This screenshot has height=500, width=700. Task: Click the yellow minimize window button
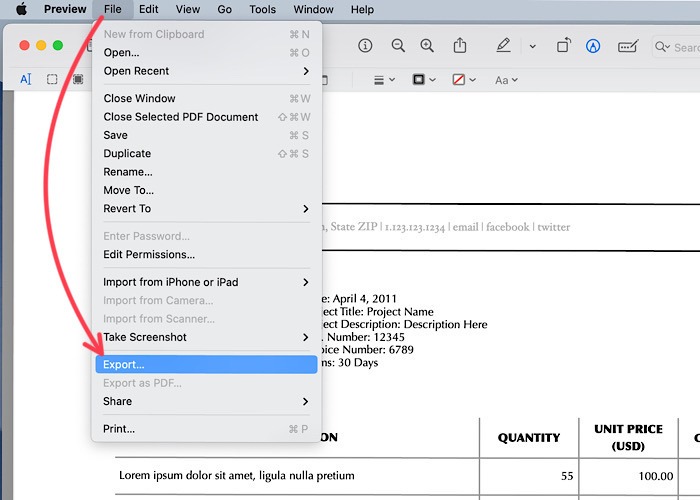[x=41, y=45]
